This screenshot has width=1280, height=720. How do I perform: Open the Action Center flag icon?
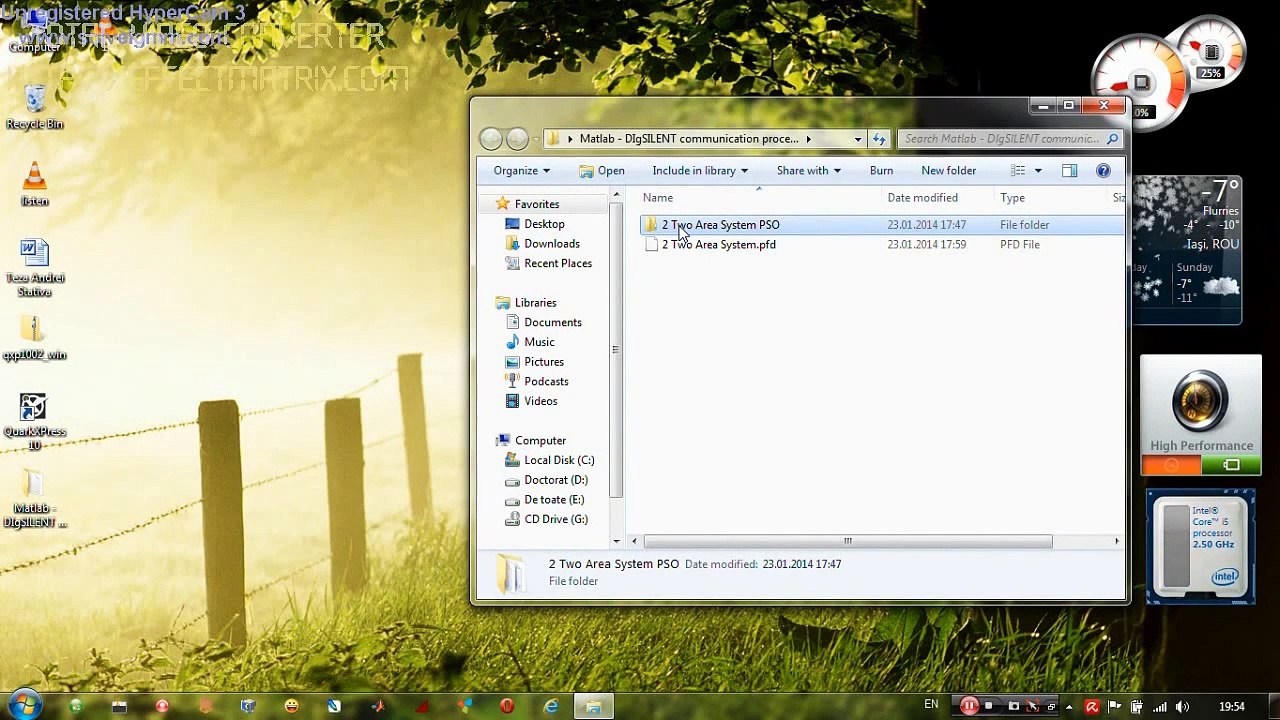pyautogui.click(x=1115, y=707)
